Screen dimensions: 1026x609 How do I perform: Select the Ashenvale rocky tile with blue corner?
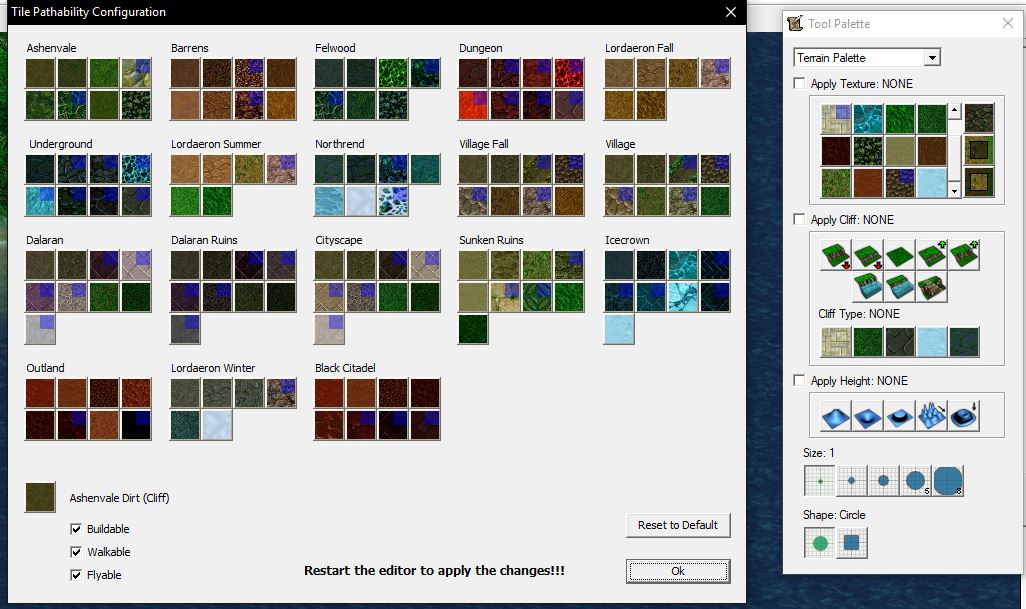(x=136, y=73)
